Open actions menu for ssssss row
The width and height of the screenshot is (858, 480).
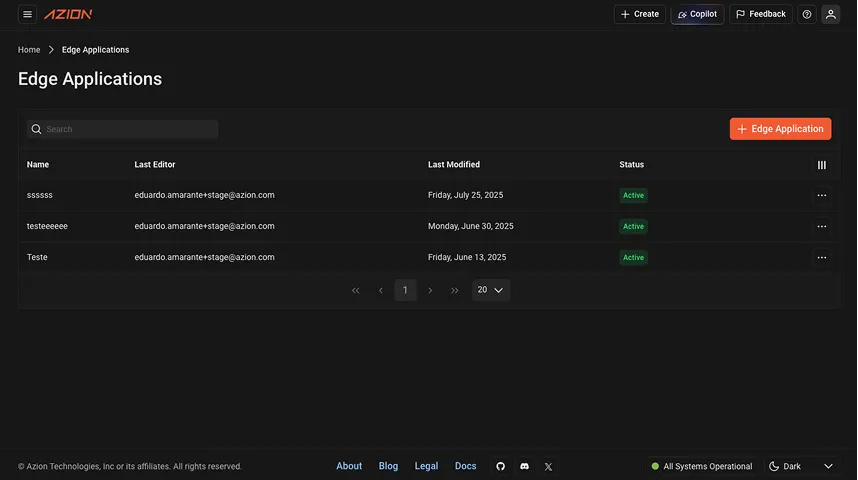tap(821, 196)
